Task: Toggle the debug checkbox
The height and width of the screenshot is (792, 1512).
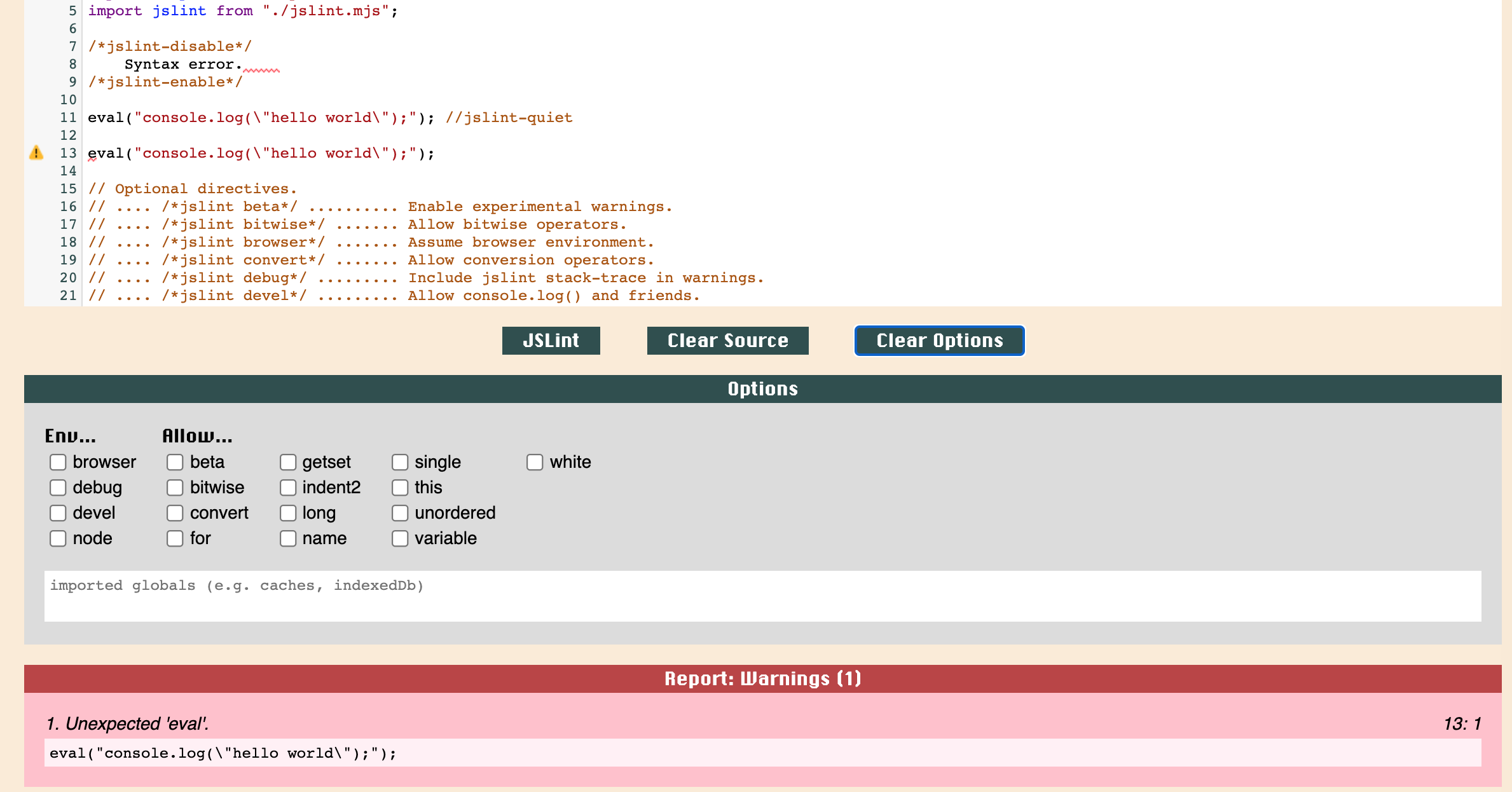Action: (58, 488)
